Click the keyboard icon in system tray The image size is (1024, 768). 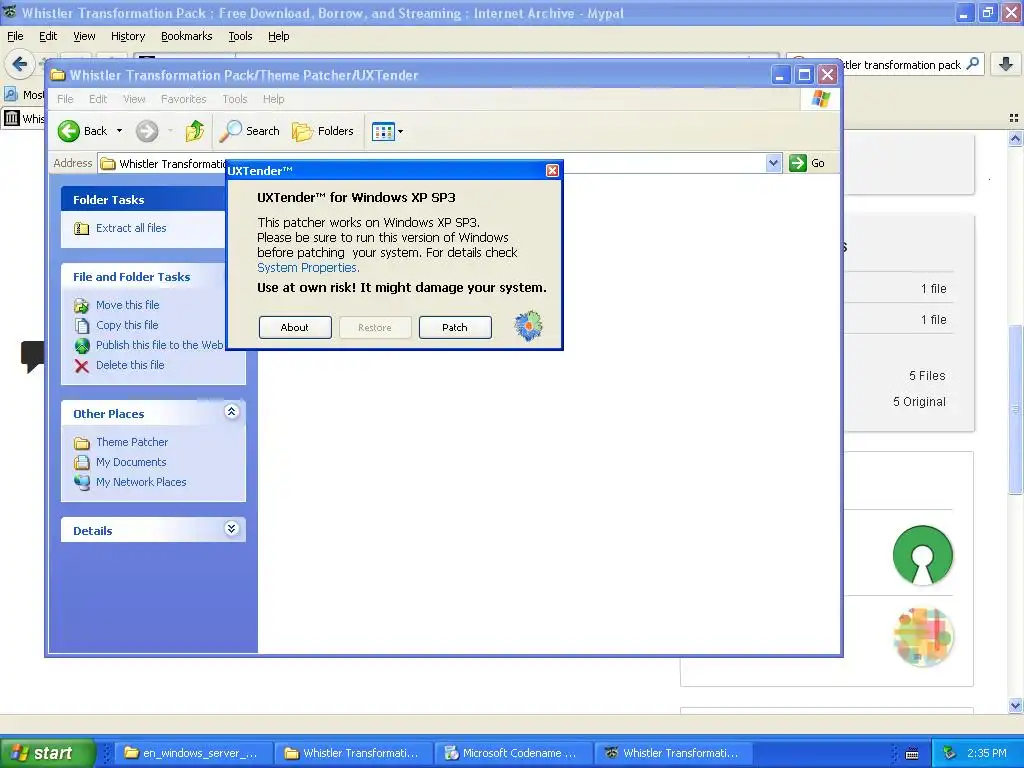pyautogui.click(x=912, y=754)
